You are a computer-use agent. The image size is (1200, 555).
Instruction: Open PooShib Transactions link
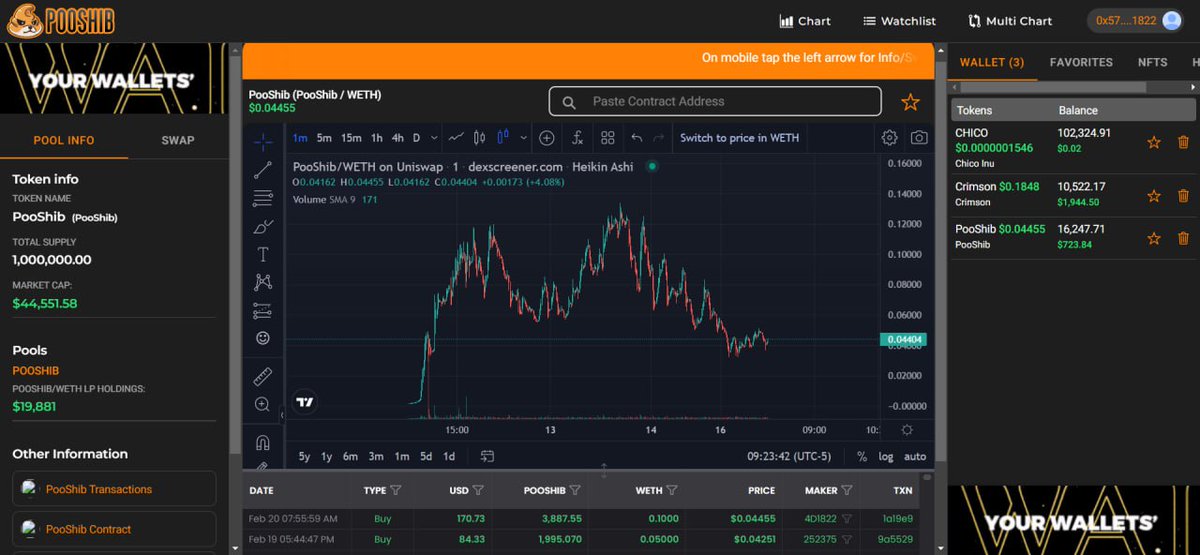(x=114, y=489)
